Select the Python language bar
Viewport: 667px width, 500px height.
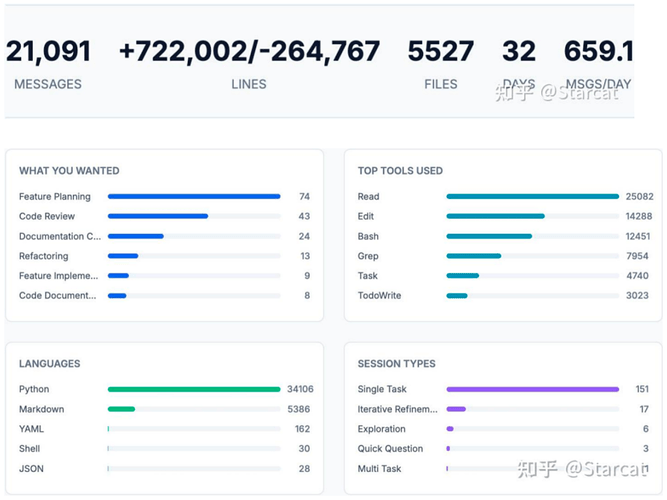pyautogui.click(x=193, y=389)
